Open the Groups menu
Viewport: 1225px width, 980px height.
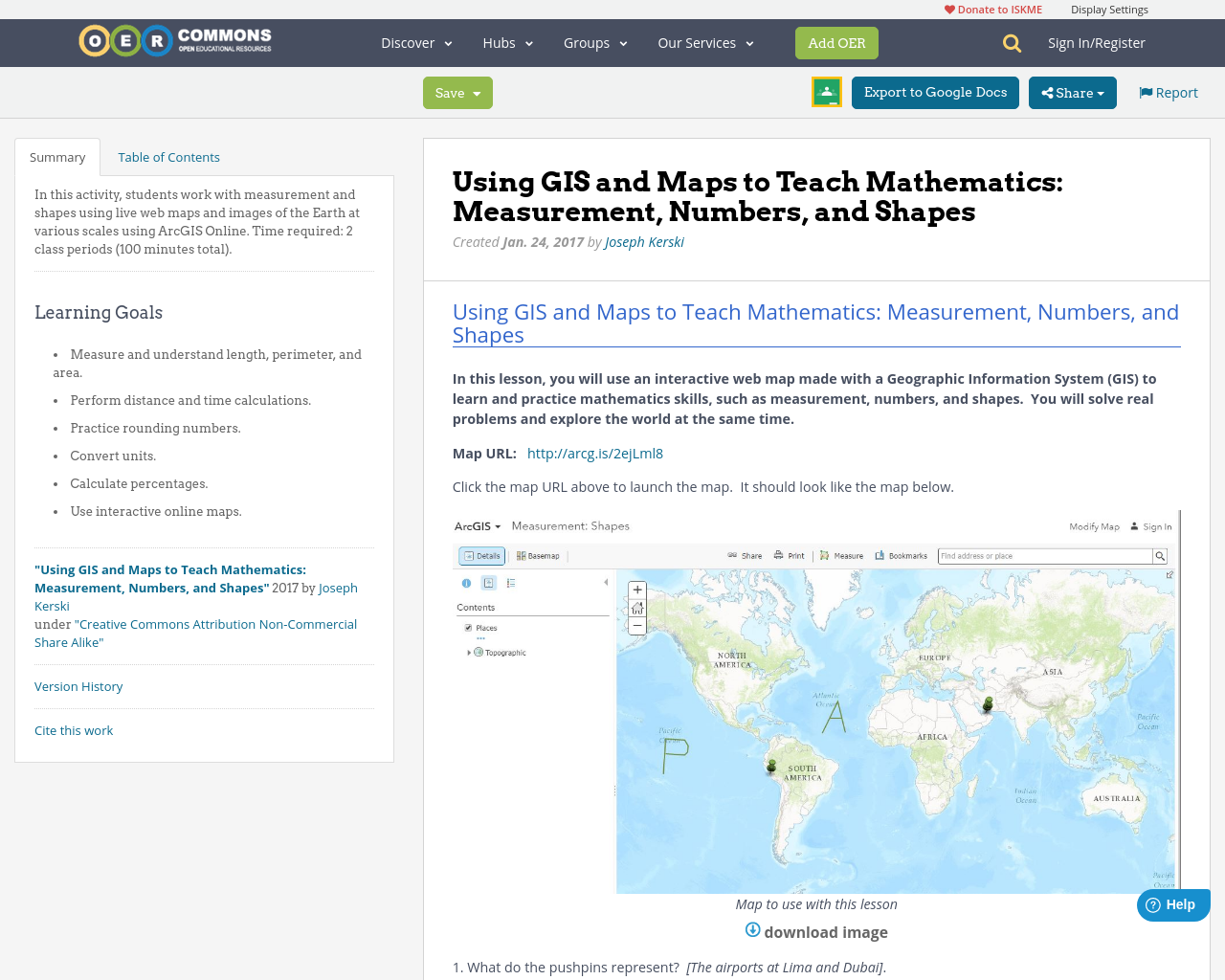tap(595, 42)
